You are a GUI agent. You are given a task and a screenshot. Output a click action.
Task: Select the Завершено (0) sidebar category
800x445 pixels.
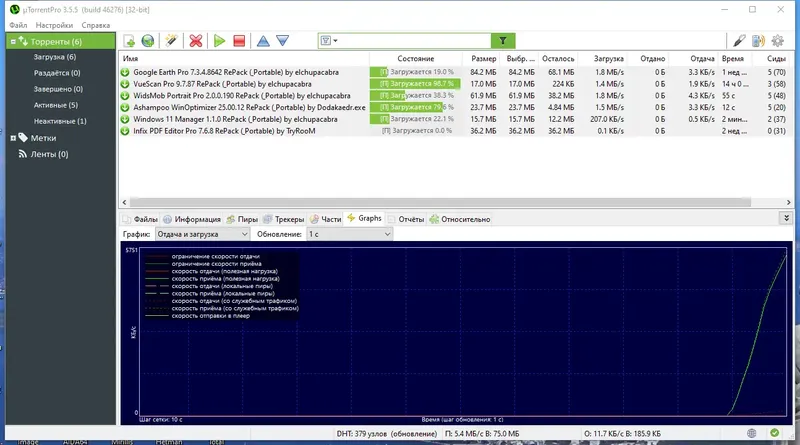click(x=58, y=89)
